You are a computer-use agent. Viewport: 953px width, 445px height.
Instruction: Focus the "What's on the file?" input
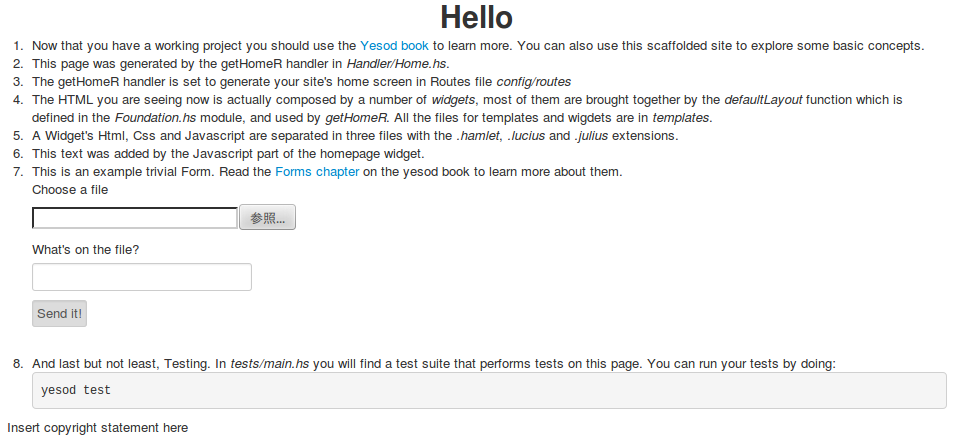click(x=141, y=277)
